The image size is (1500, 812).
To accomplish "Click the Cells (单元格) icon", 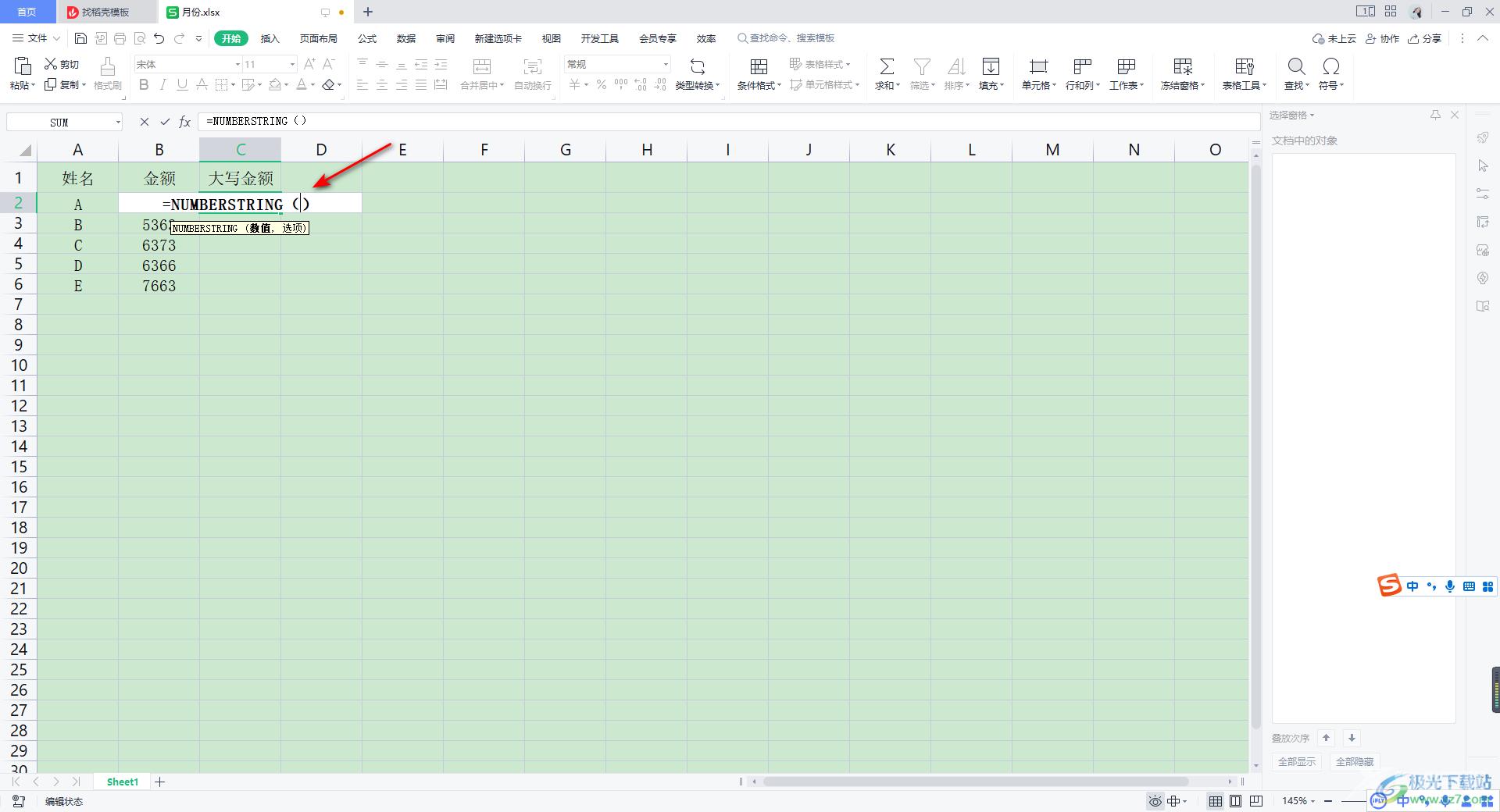I will (x=1038, y=66).
